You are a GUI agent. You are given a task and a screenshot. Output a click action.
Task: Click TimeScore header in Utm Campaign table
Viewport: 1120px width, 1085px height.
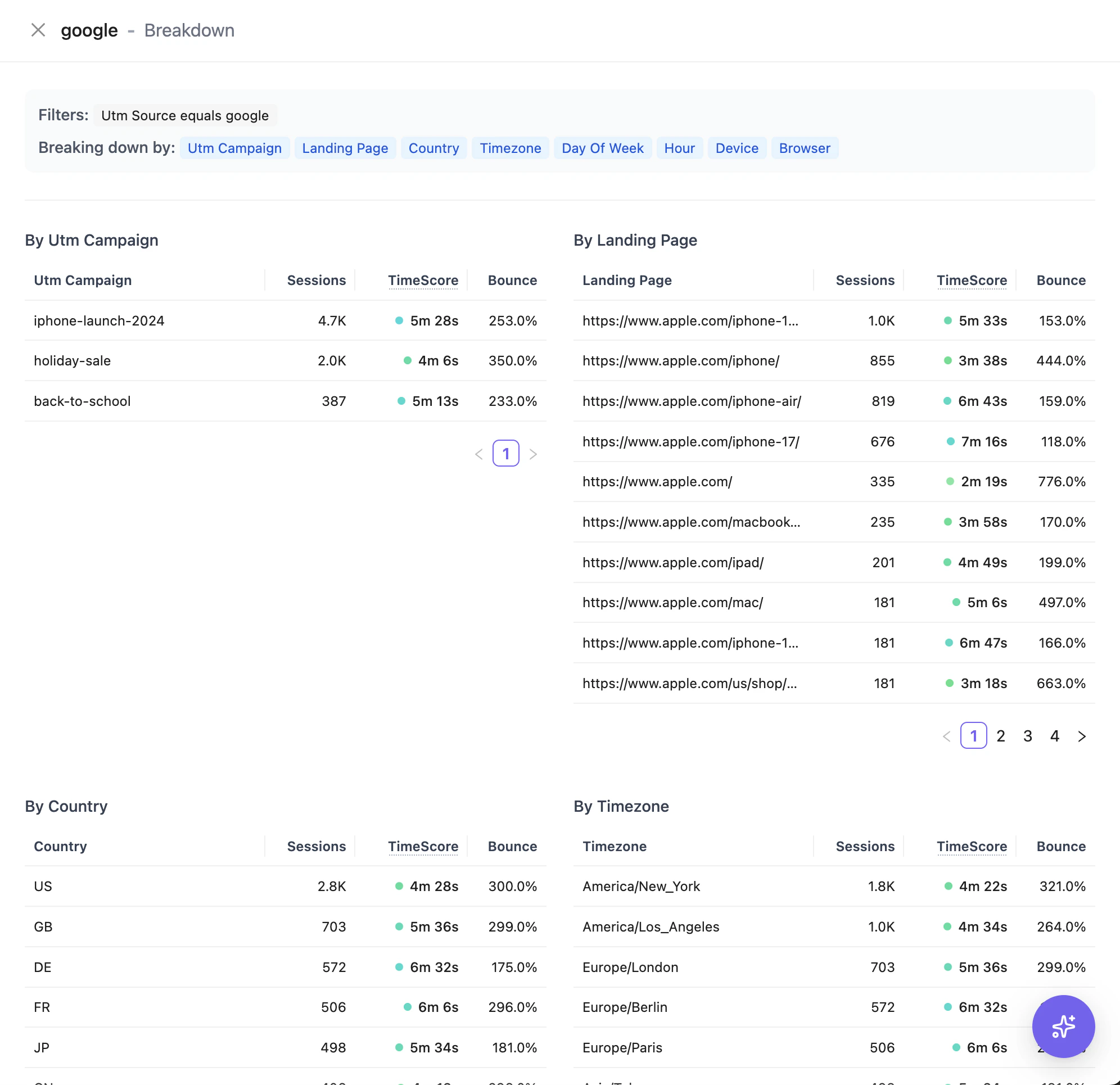423,281
